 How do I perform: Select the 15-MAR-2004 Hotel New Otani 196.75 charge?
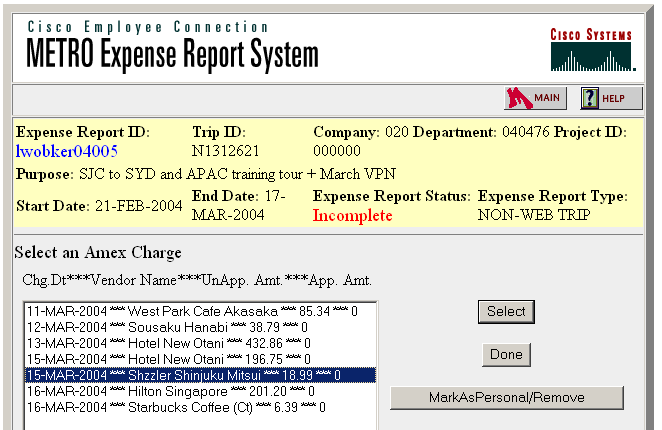click(x=200, y=359)
